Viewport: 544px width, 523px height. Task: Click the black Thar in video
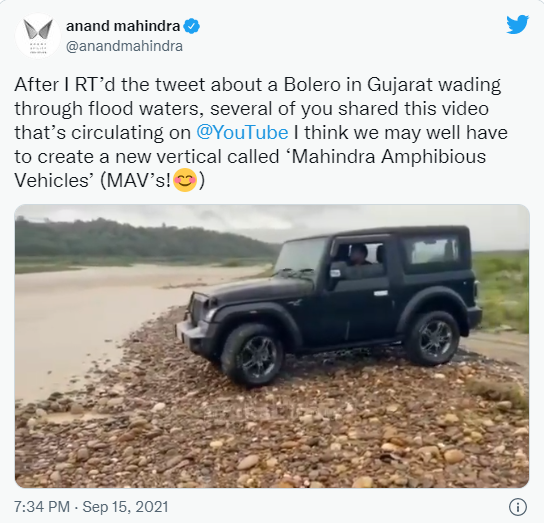tap(329, 304)
